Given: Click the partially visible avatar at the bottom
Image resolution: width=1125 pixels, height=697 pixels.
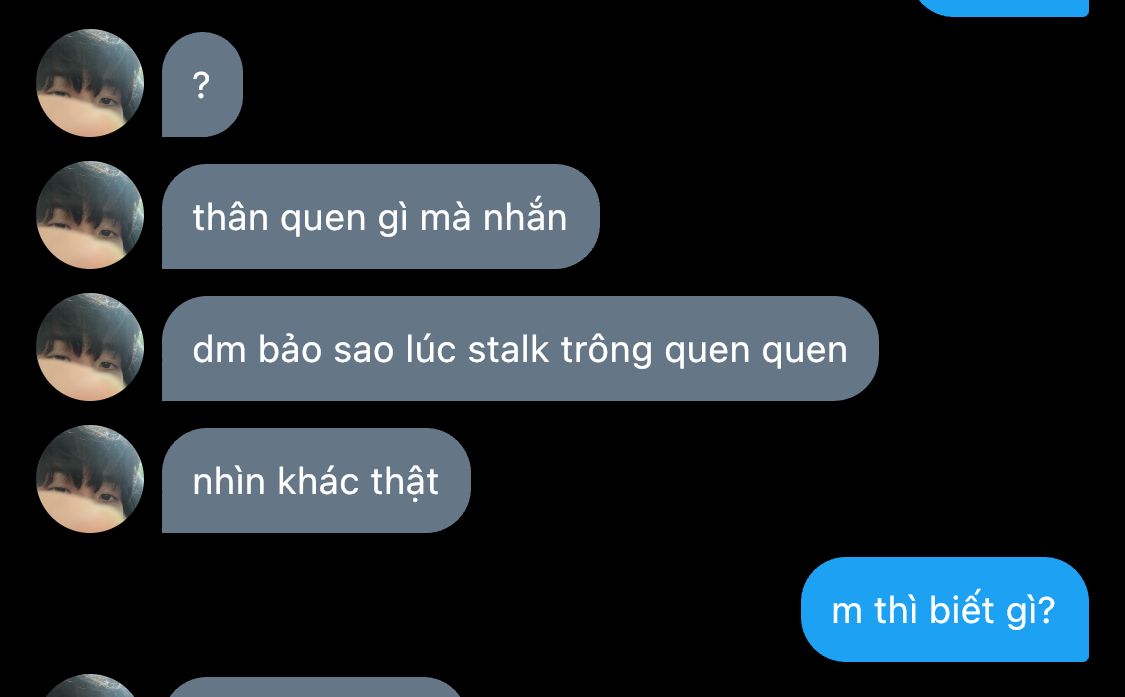Looking at the screenshot, I should tap(90, 686).
